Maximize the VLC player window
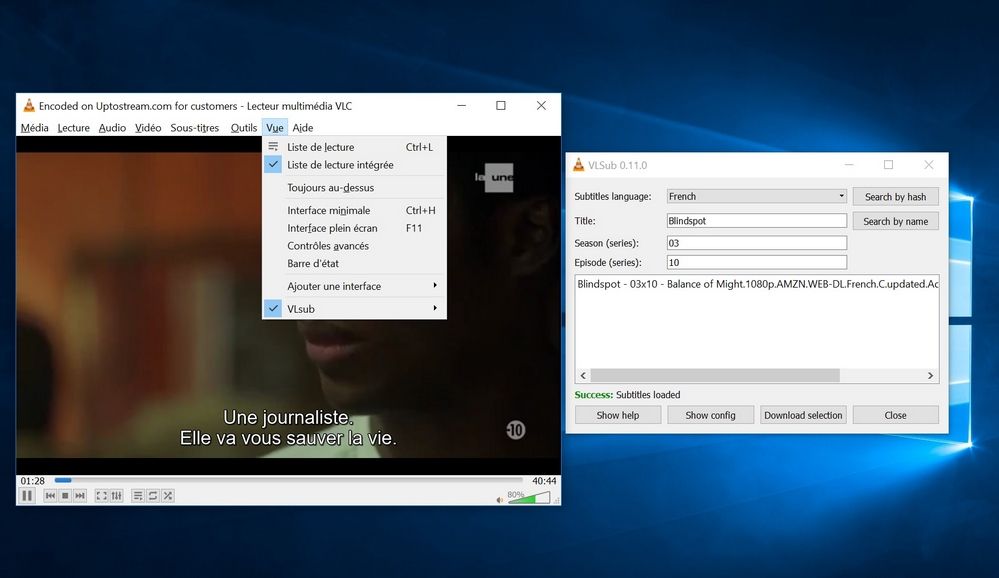The height and width of the screenshot is (578, 999). coord(501,105)
